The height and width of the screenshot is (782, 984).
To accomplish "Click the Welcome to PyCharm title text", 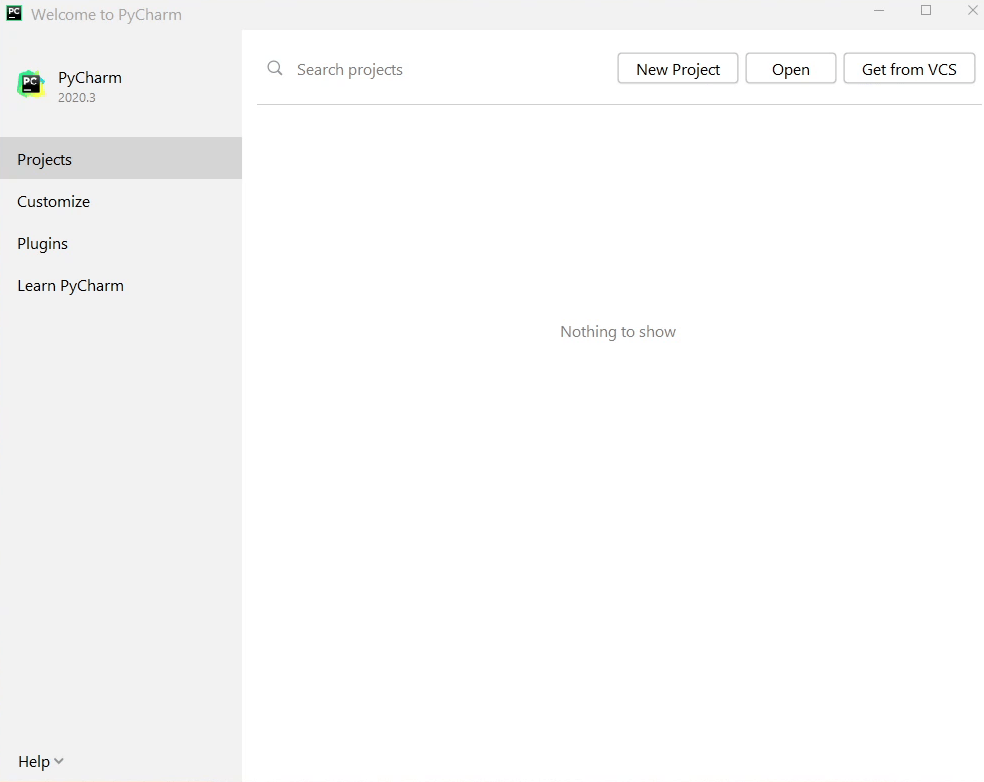I will 106,15.
